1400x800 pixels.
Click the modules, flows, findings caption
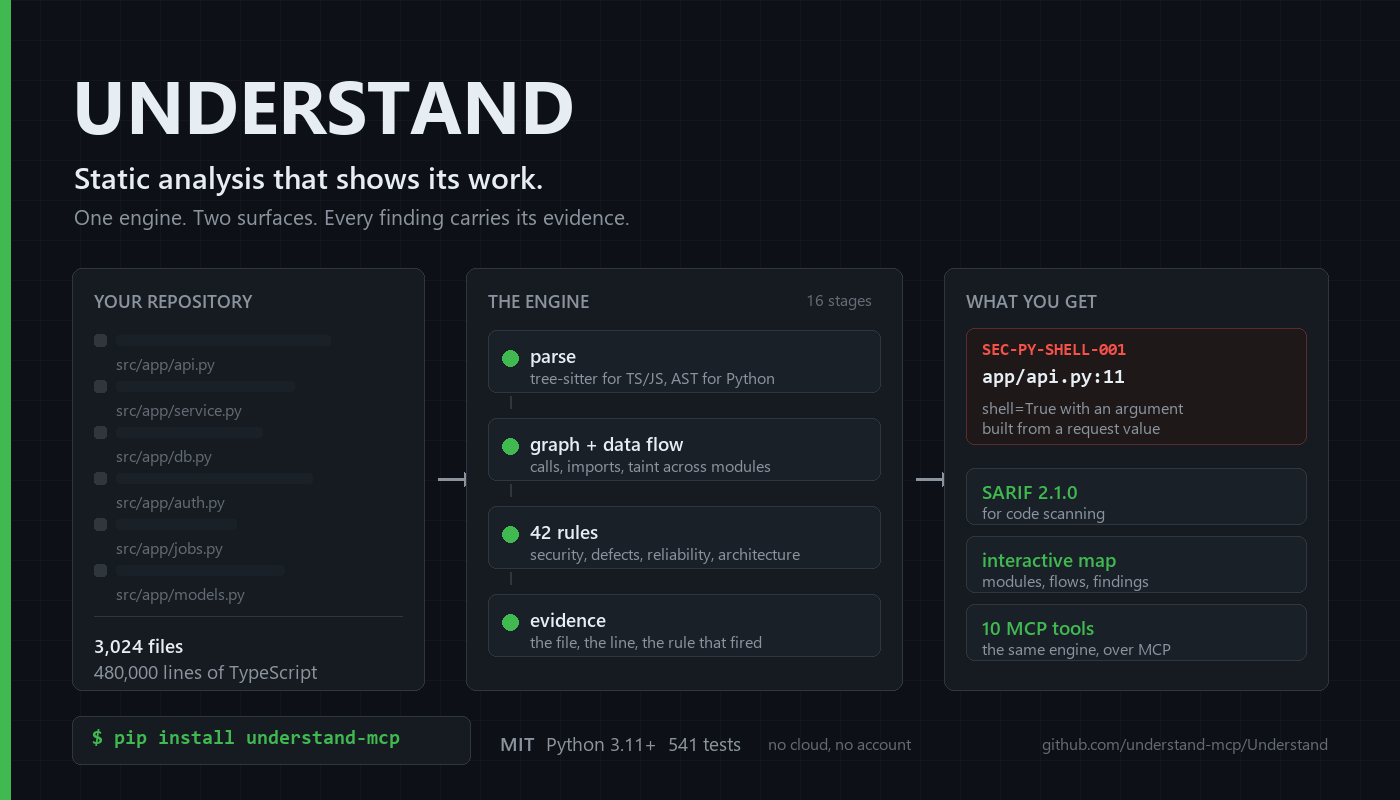point(1065,582)
